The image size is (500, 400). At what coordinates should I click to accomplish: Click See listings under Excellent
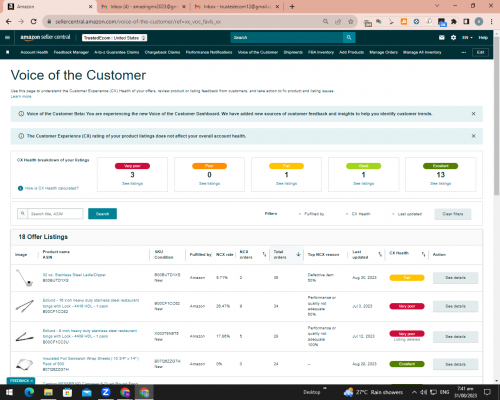440,184
